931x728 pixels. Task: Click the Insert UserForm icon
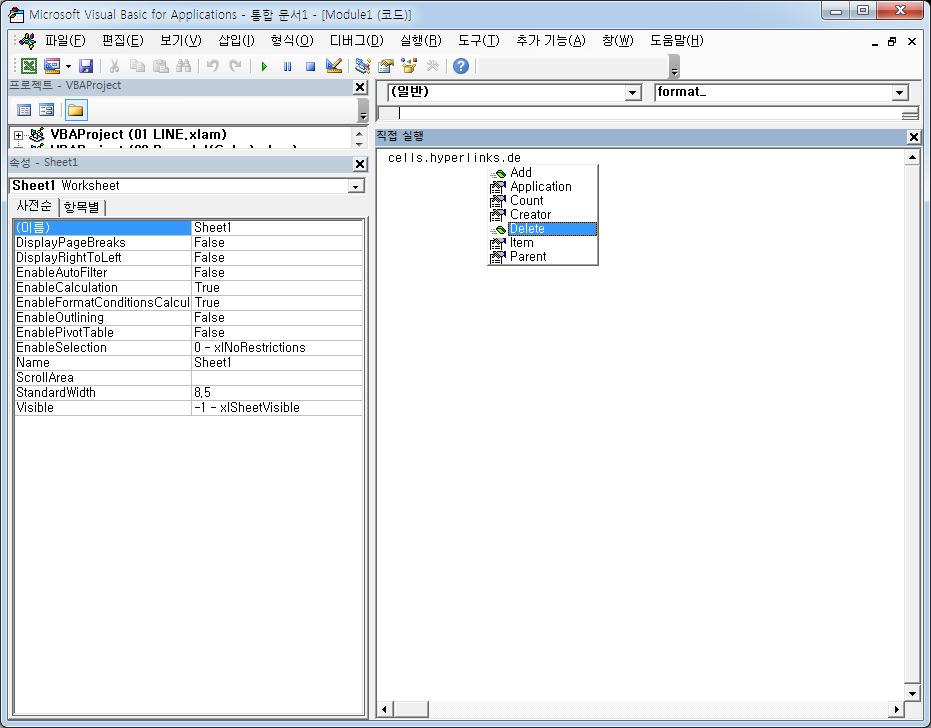(52, 66)
